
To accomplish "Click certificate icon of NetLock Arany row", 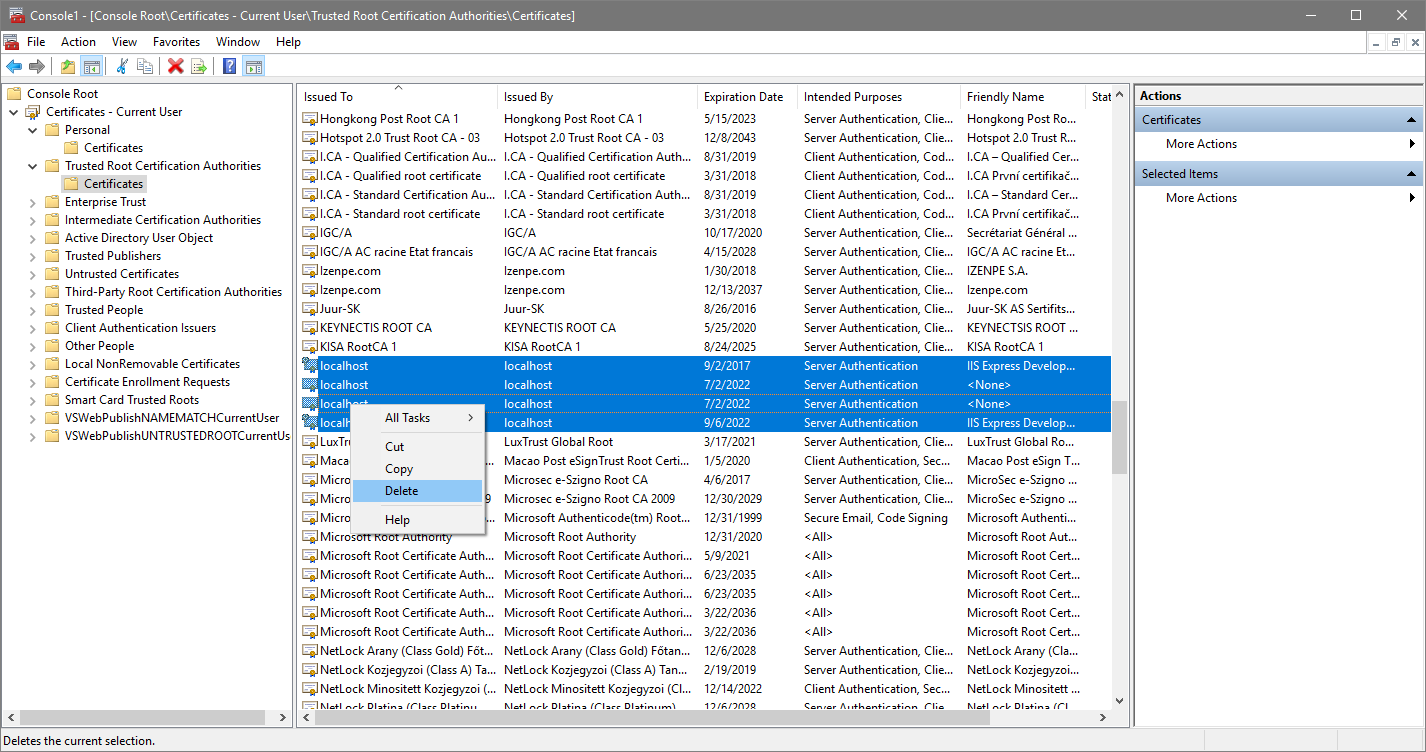I will pyautogui.click(x=310, y=651).
